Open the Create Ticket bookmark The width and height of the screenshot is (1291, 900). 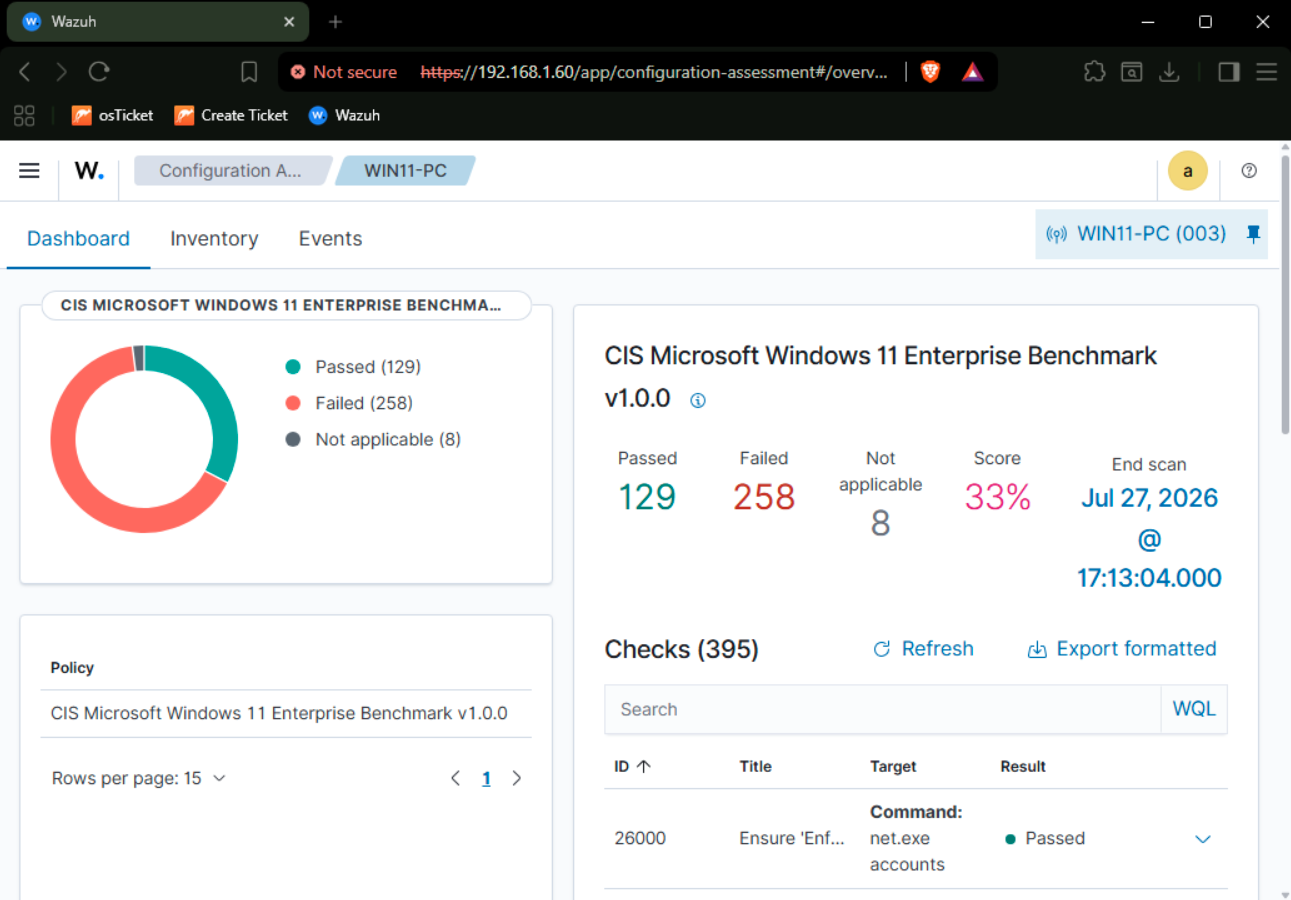(x=231, y=115)
